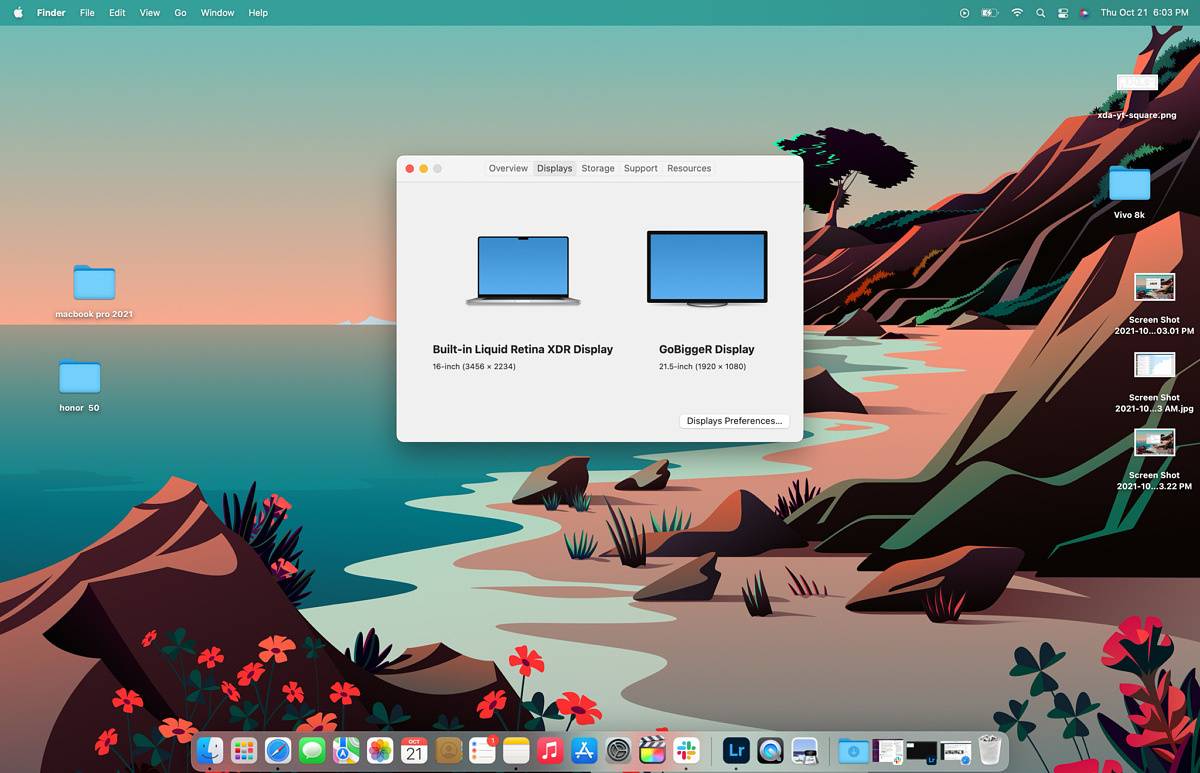Click the MacBook built-in display image

pos(523,270)
